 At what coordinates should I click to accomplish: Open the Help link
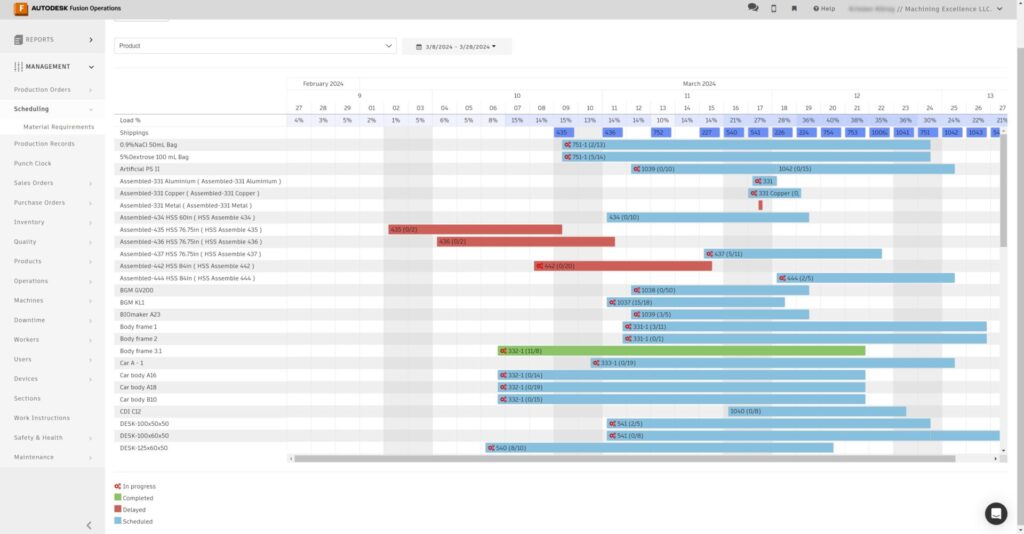point(824,8)
